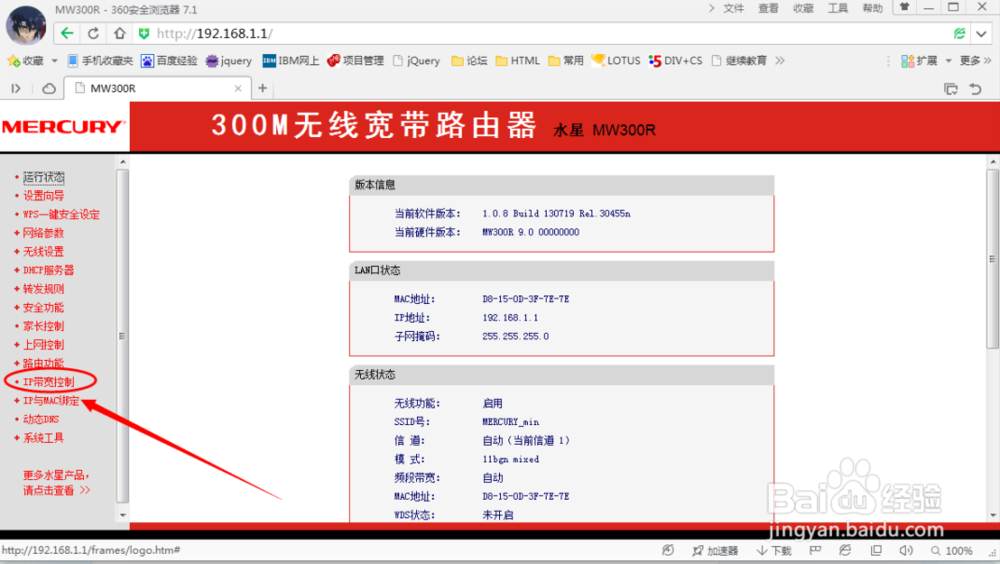1000x564 pixels.
Task: Open the 帮助 menu
Action: coord(872,8)
